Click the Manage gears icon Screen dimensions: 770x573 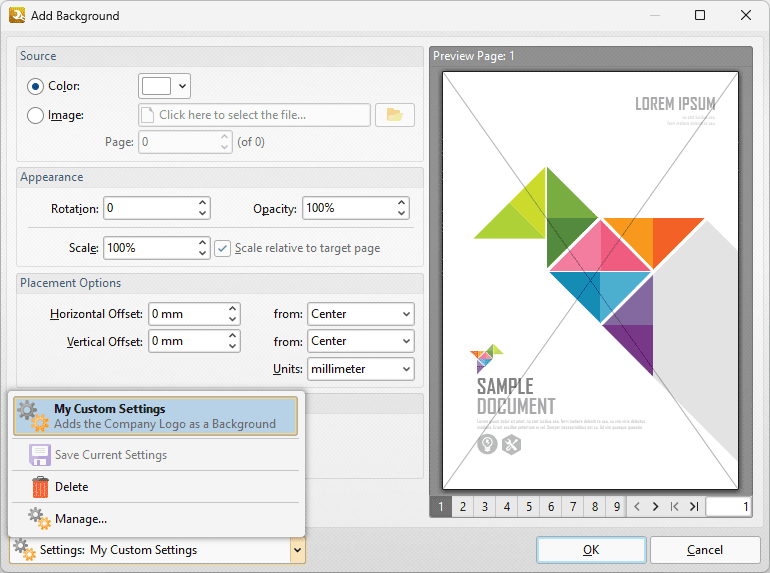(39, 519)
